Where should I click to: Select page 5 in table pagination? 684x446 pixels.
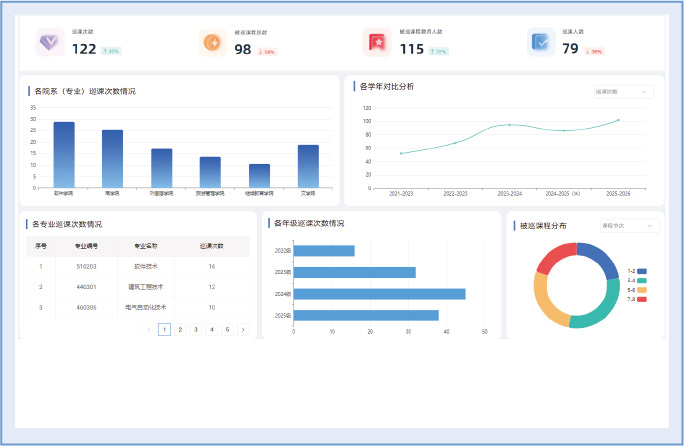(227, 329)
